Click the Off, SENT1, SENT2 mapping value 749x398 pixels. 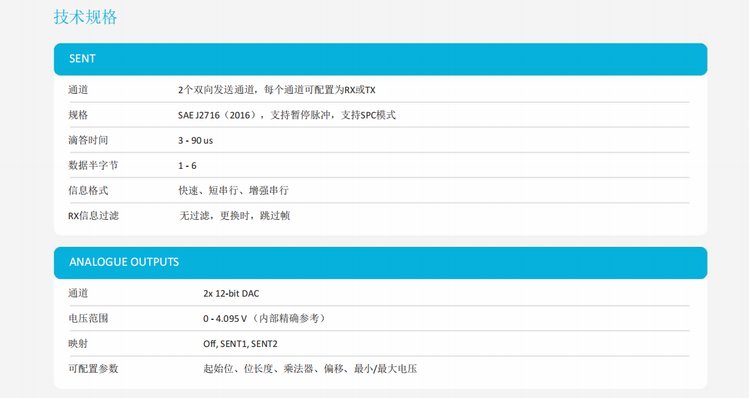[x=240, y=344]
